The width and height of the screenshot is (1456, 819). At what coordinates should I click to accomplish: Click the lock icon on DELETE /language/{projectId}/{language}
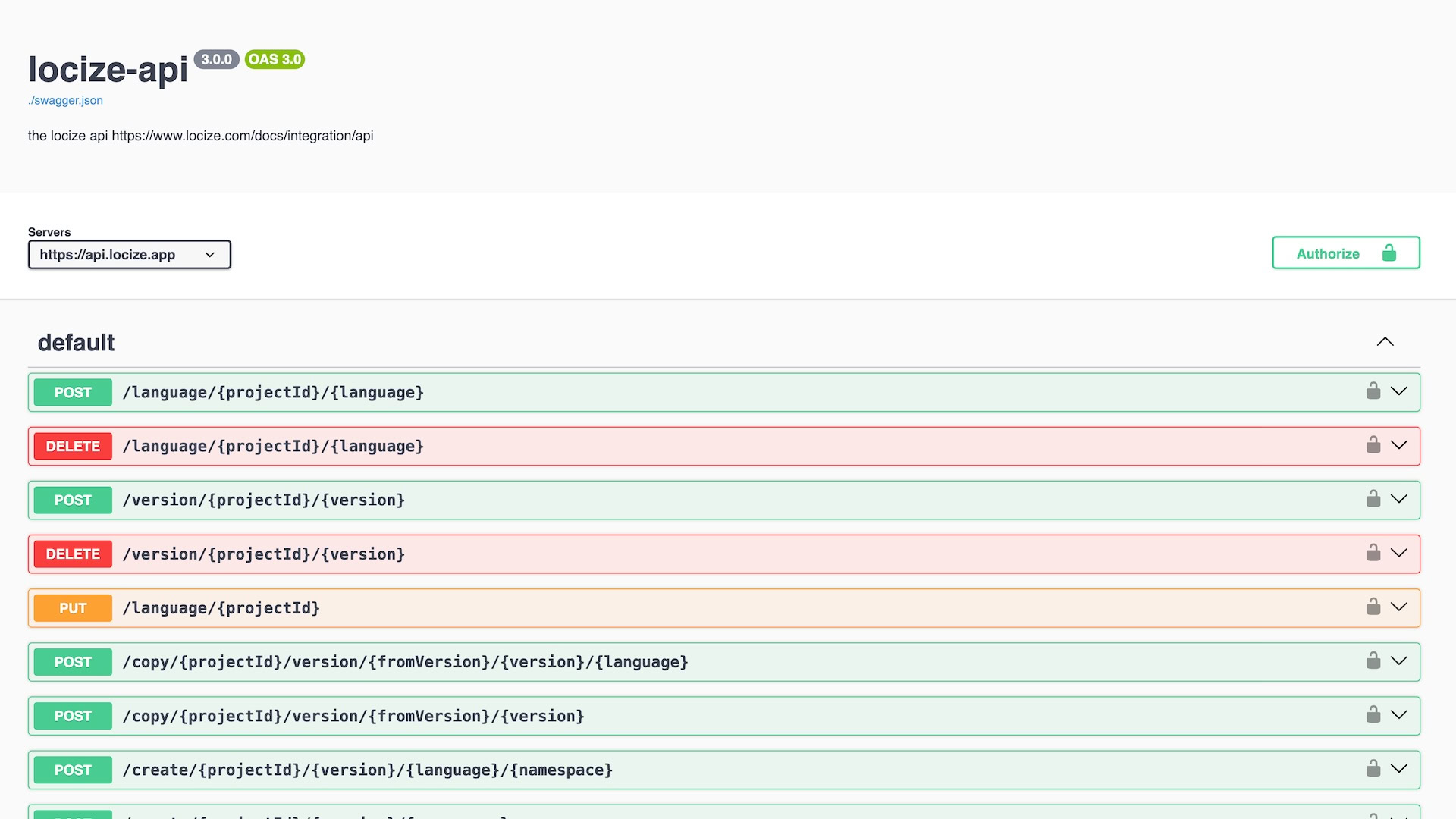coord(1373,445)
